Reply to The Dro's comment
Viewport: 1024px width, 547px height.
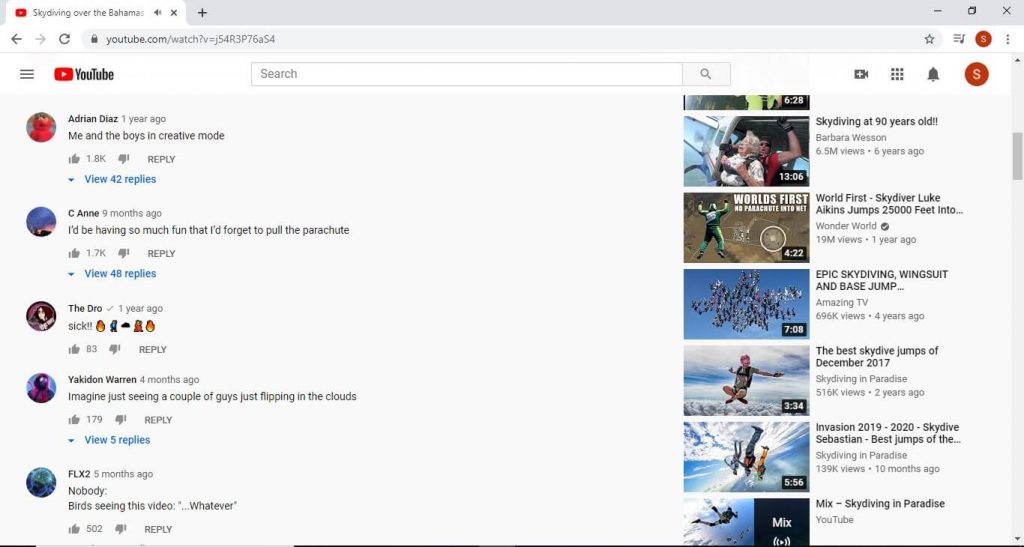(153, 350)
